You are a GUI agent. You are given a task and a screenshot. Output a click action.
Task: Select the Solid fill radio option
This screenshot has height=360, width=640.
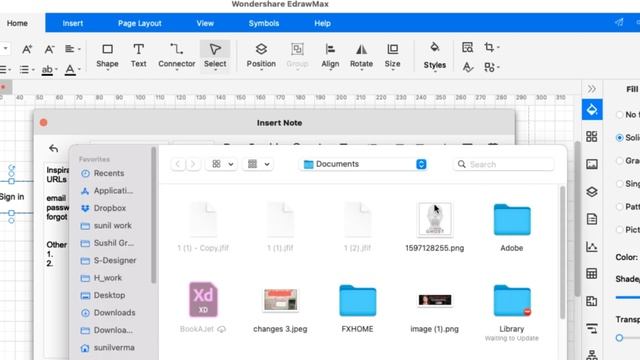620,138
